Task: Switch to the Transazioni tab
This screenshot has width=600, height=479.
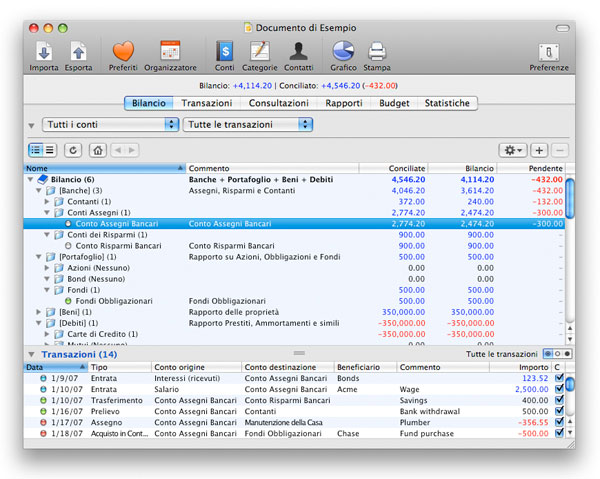Action: tap(207, 103)
